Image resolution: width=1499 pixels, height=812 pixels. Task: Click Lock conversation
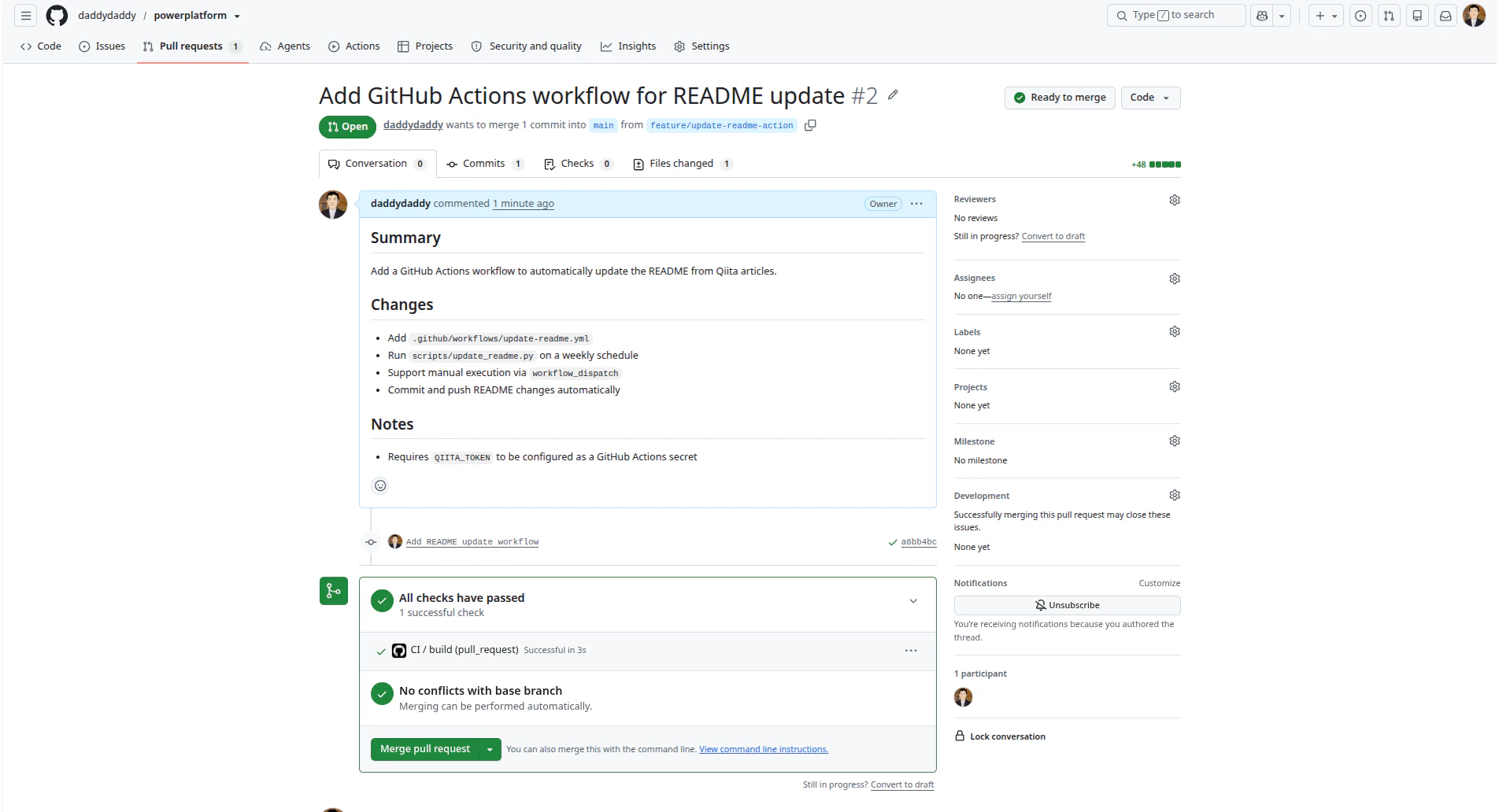1000,736
